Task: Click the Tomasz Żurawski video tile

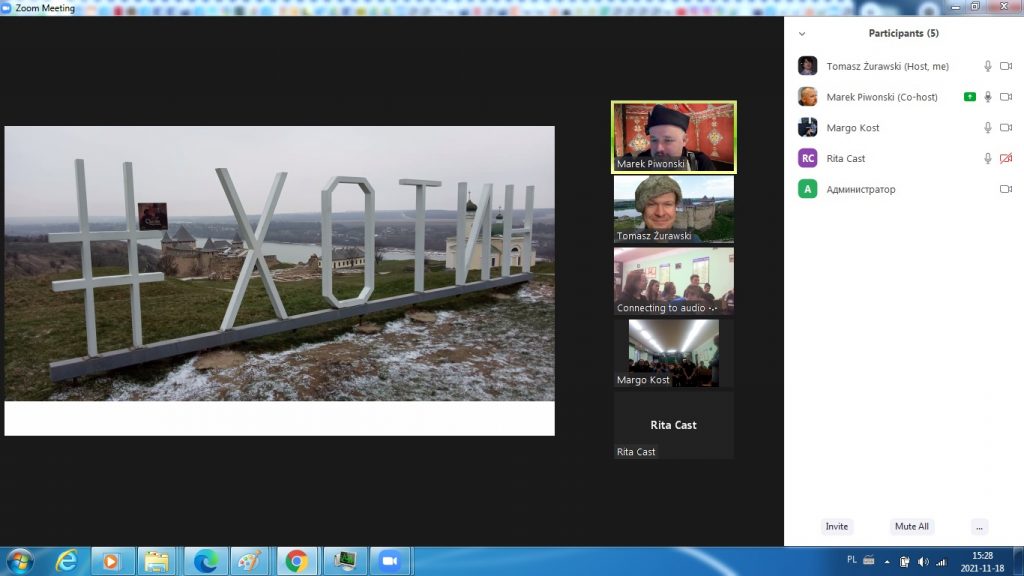Action: coord(673,209)
